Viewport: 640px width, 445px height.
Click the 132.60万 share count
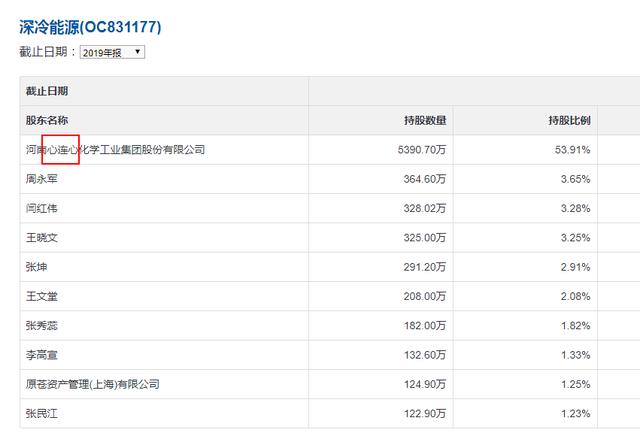424,355
